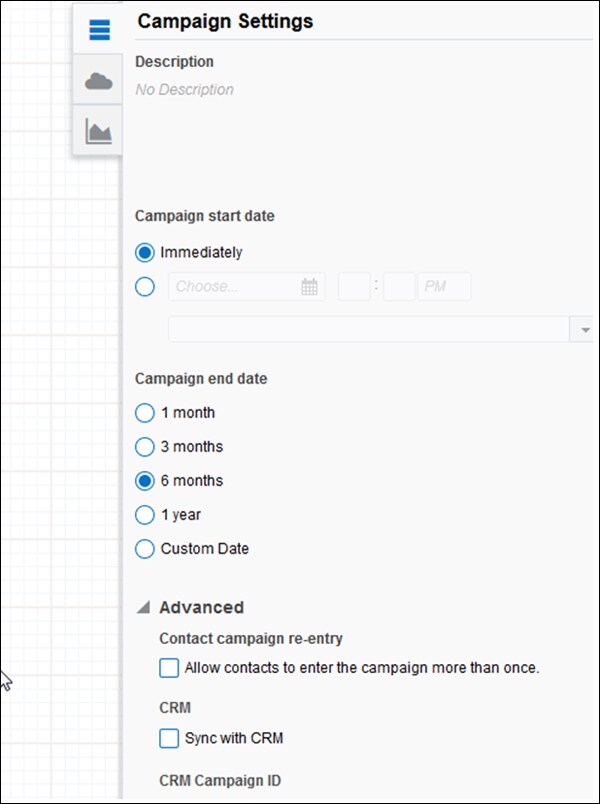Open the campaign settings list icon tab
Viewport: 600px width, 804px height.
[x=99, y=30]
